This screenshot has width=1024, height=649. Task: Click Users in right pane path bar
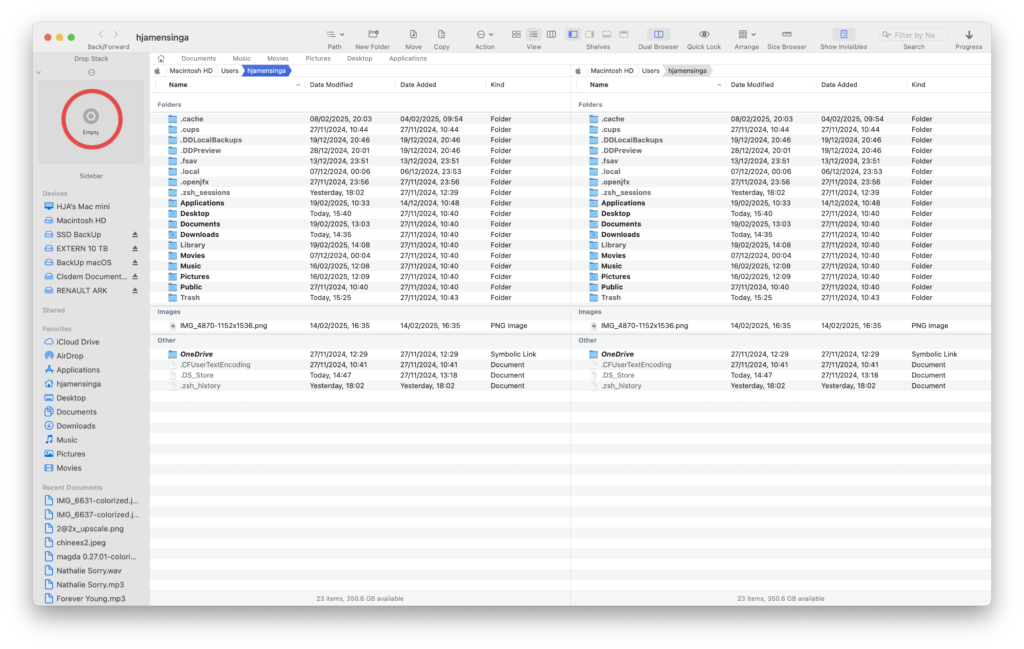[650, 71]
